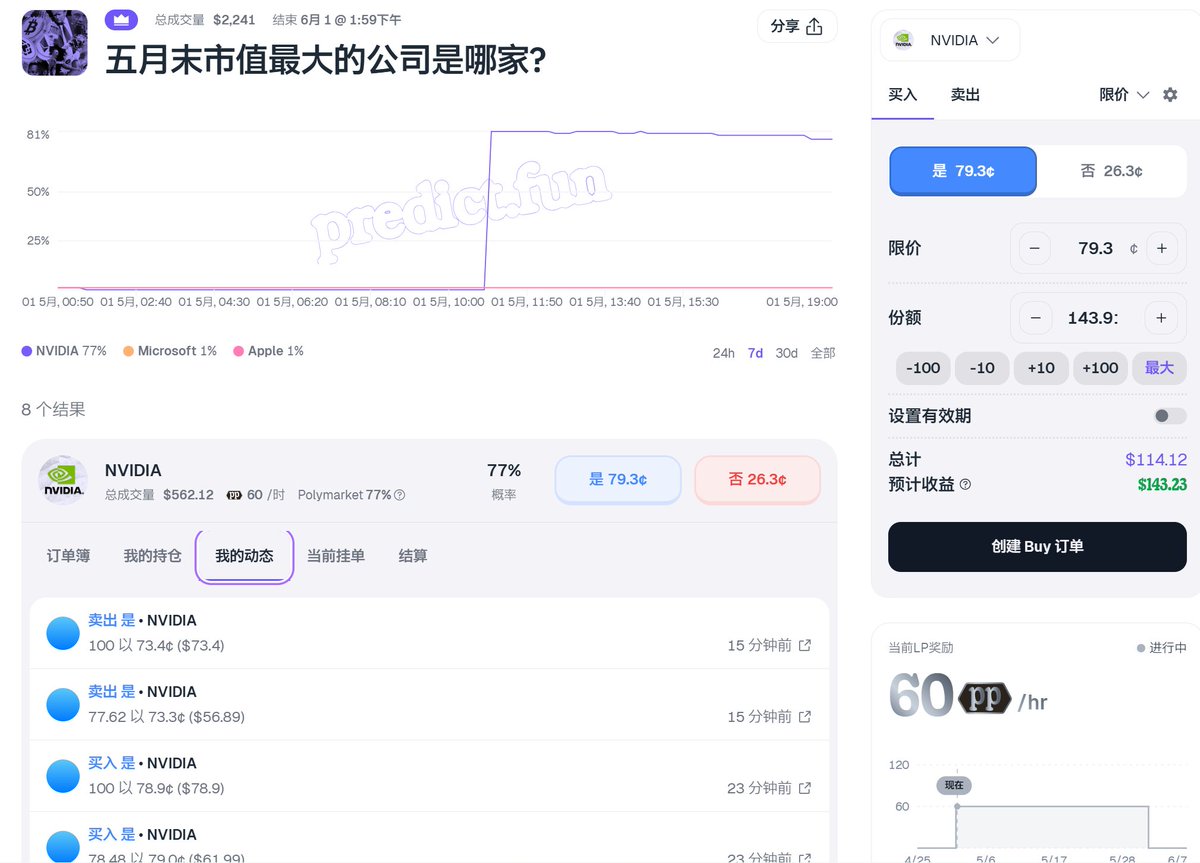Open the 限价 order type dropdown
This screenshot has height=863, width=1200.
(x=1124, y=95)
